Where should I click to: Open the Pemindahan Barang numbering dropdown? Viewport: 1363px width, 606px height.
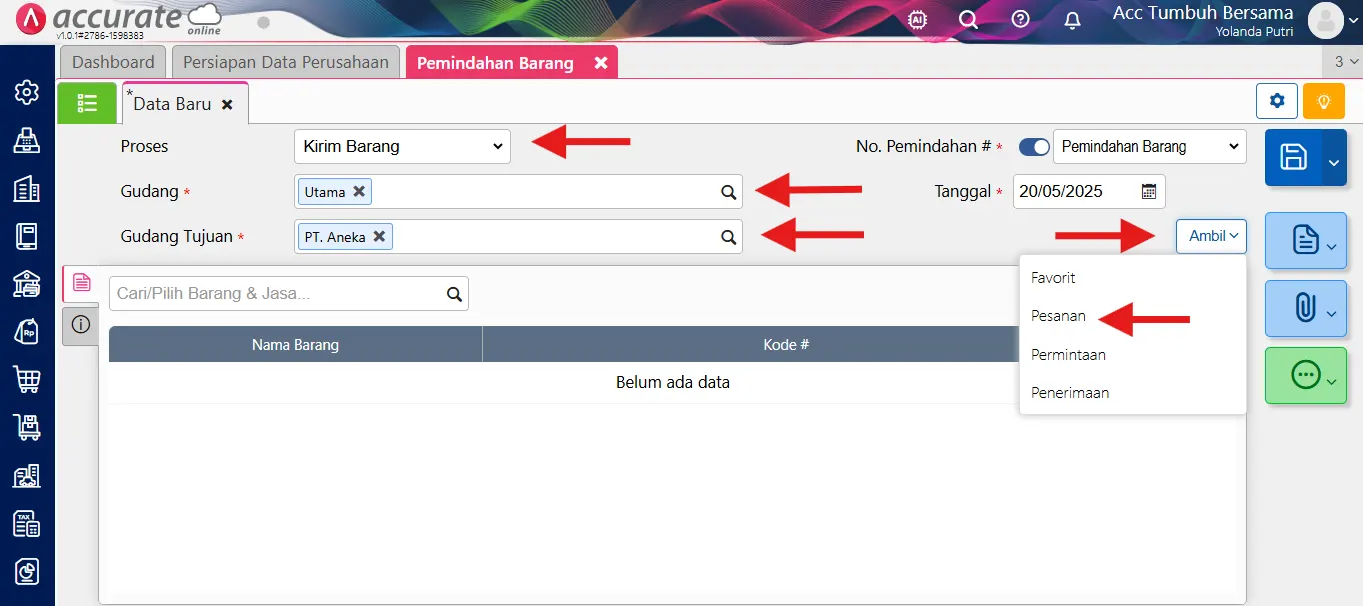(x=1149, y=147)
